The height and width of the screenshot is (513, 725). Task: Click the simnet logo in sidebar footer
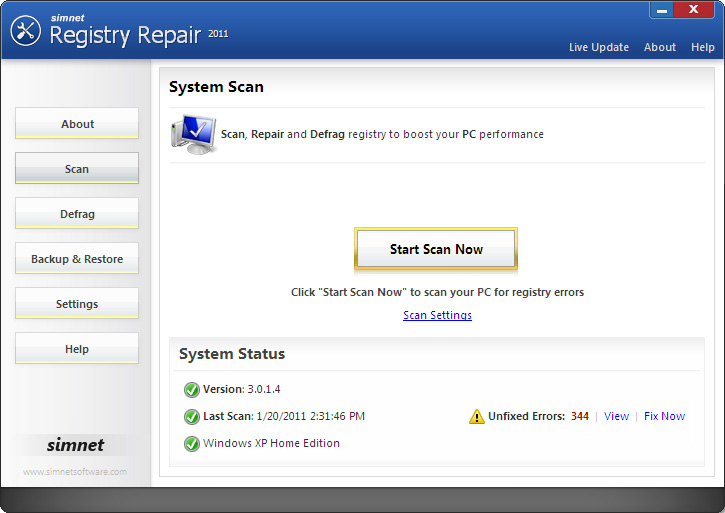(75, 445)
